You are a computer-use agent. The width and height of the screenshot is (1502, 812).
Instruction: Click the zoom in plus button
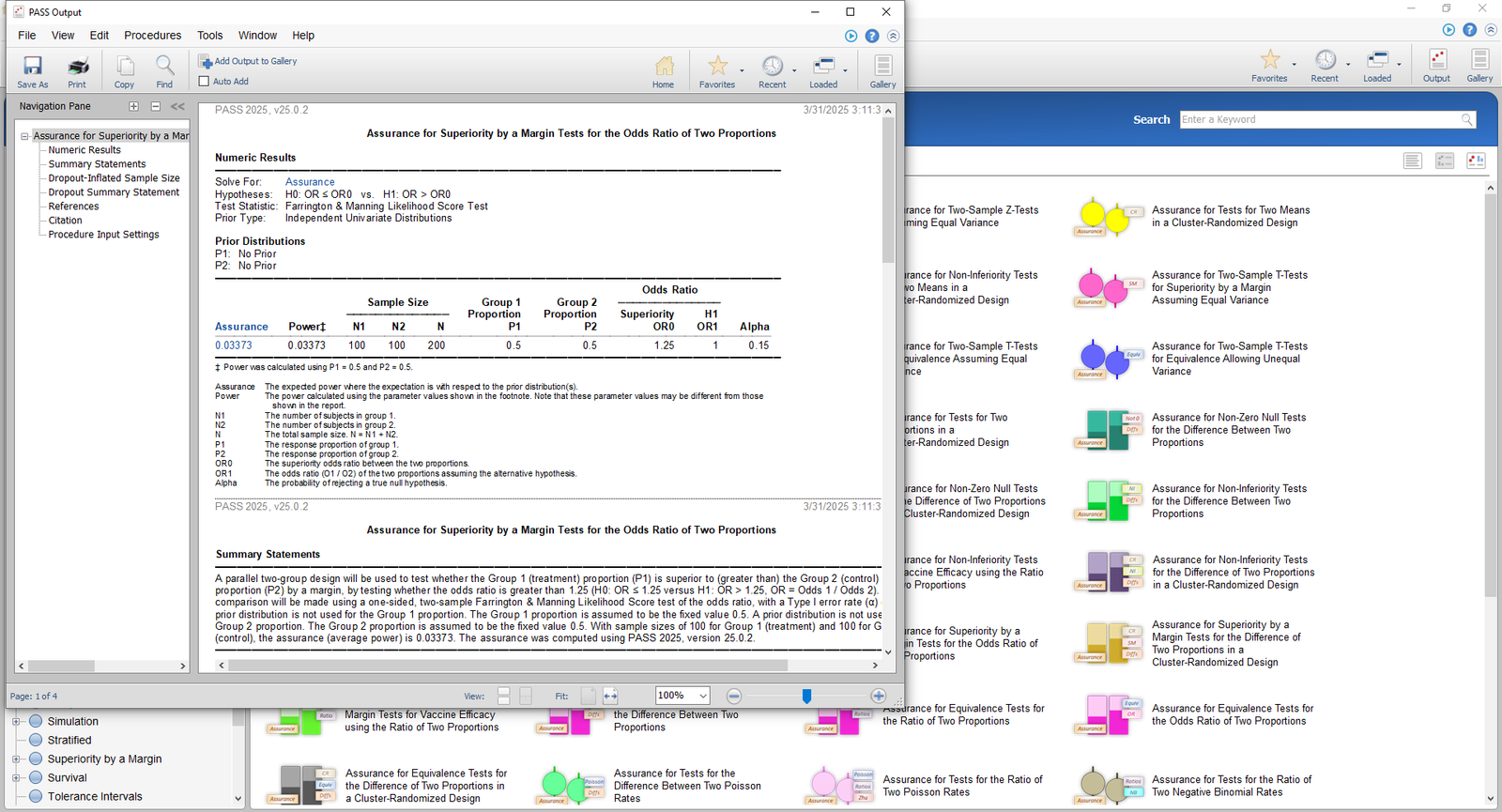pos(878,696)
